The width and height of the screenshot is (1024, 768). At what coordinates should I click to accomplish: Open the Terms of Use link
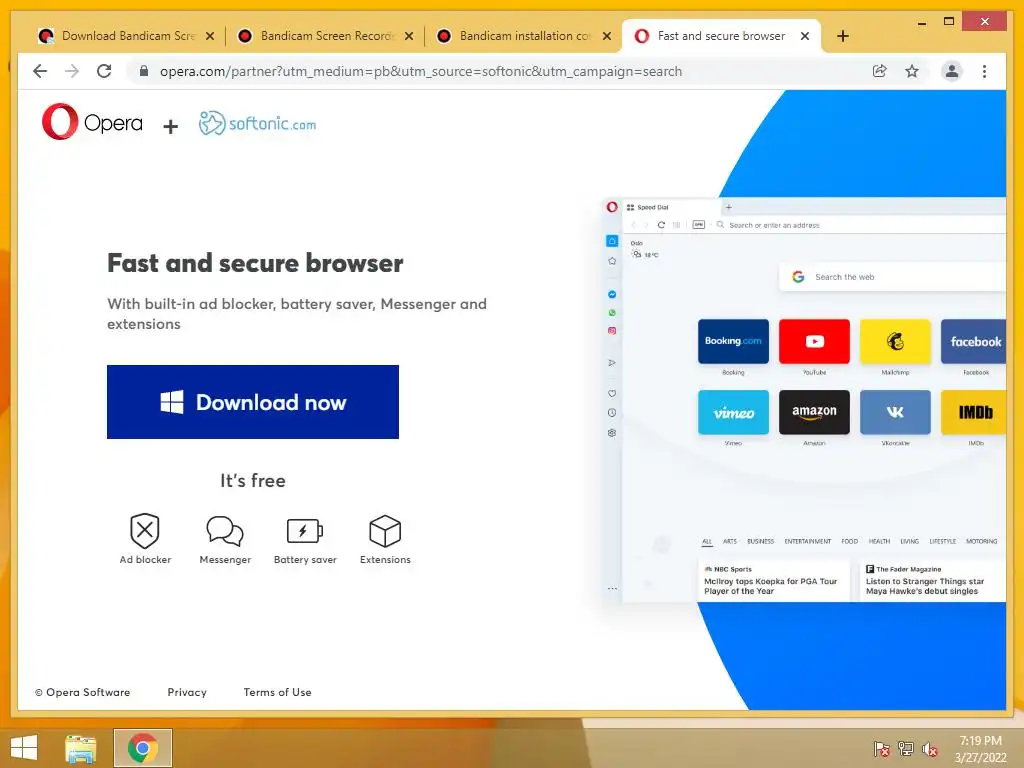click(277, 692)
